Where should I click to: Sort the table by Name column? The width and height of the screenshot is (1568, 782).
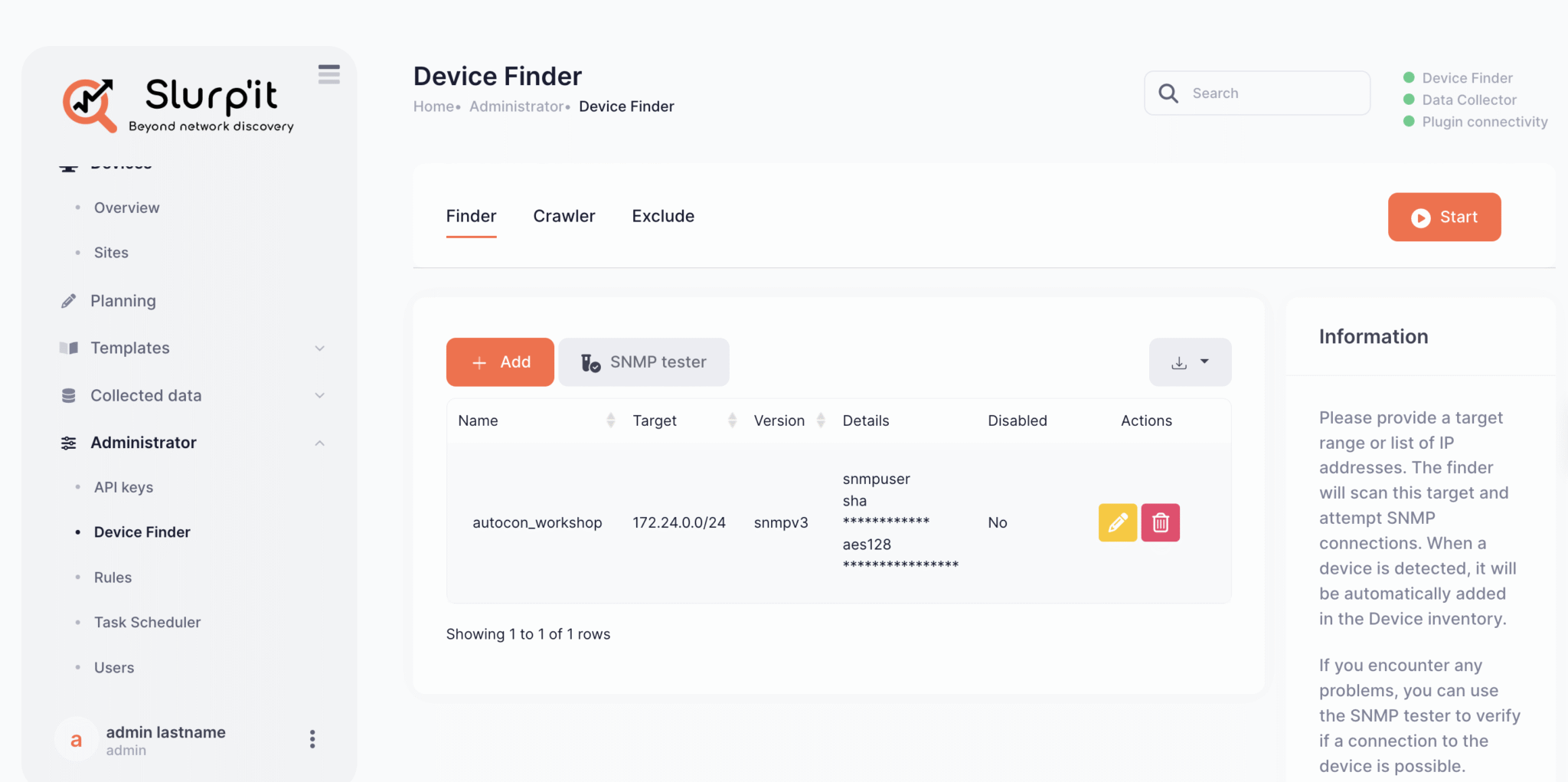point(610,420)
